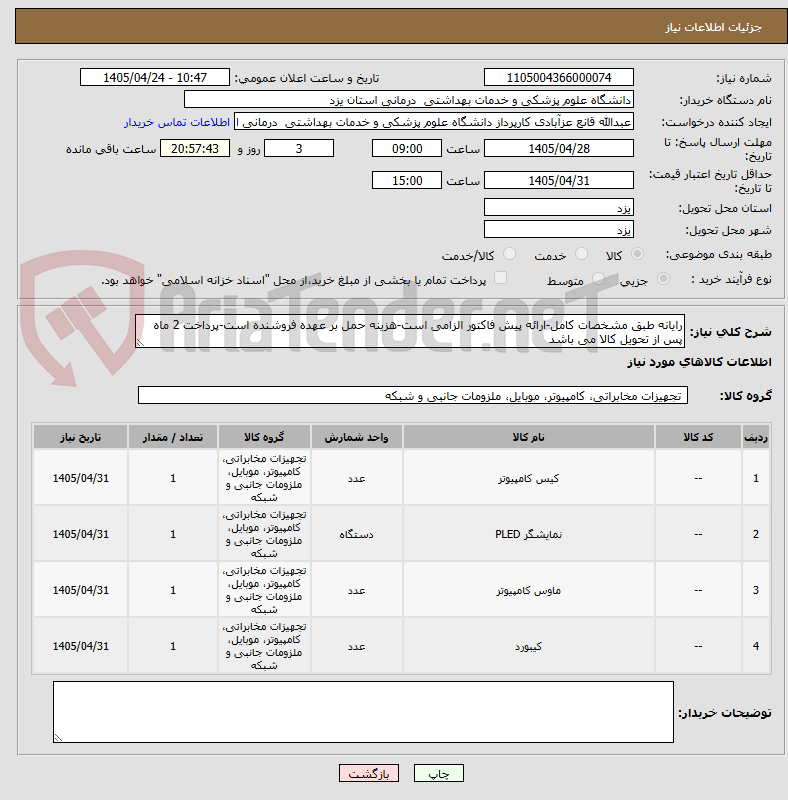Click the response deadline date 1405/04/28

559,148
